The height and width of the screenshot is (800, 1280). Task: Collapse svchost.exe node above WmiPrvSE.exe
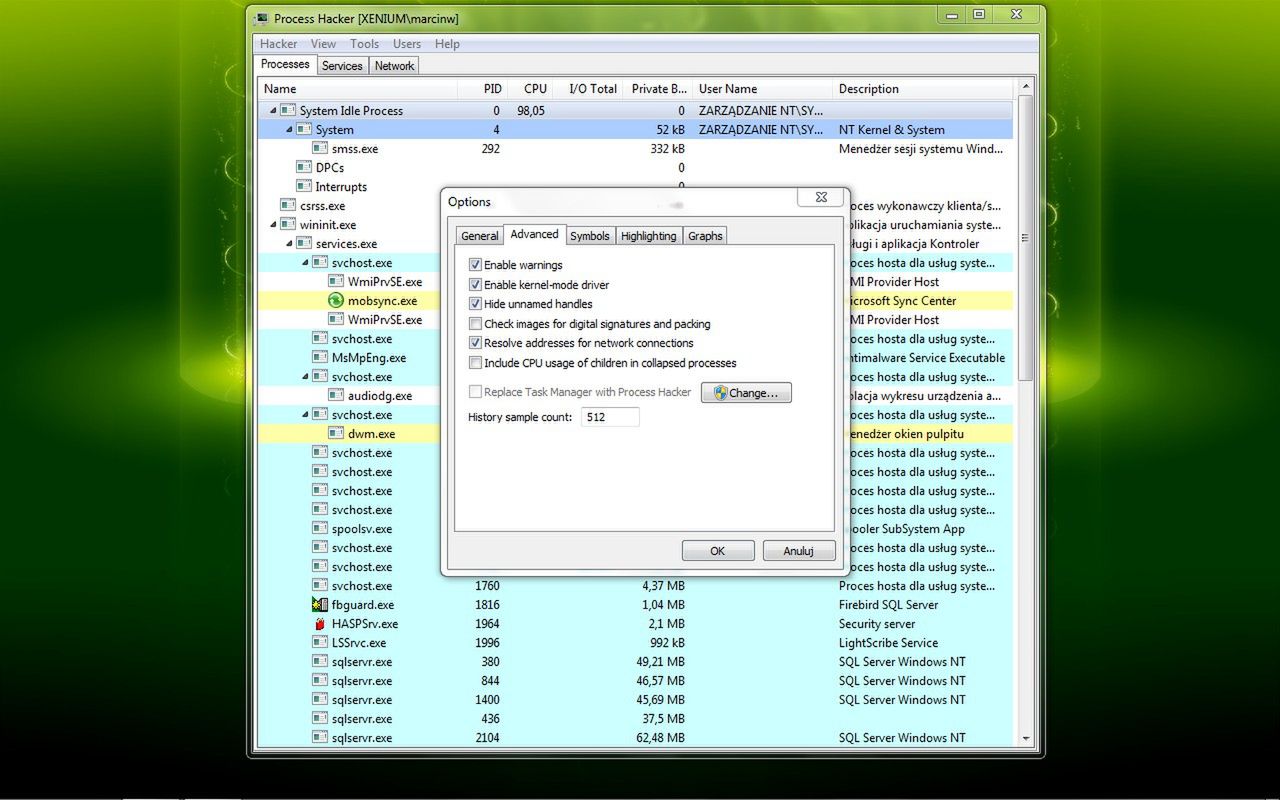(305, 263)
